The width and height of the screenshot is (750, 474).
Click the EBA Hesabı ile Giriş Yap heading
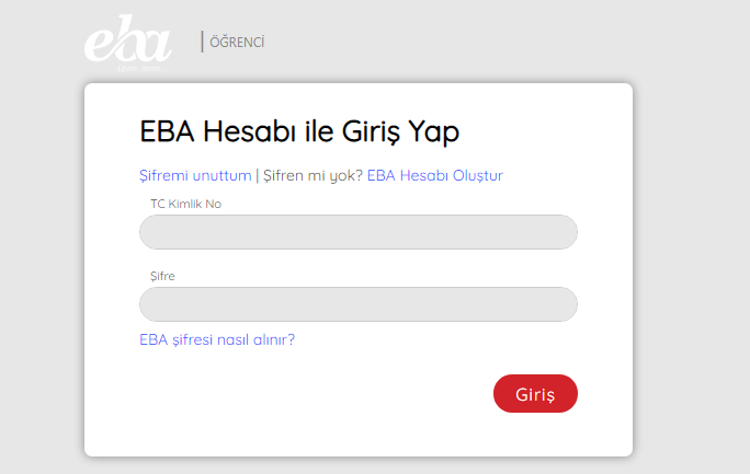299,131
